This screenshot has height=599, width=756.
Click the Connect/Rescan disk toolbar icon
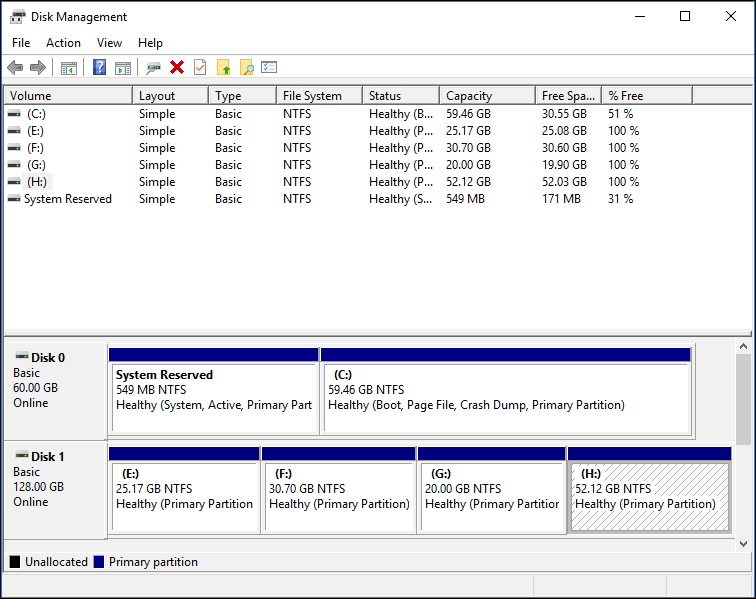(153, 68)
